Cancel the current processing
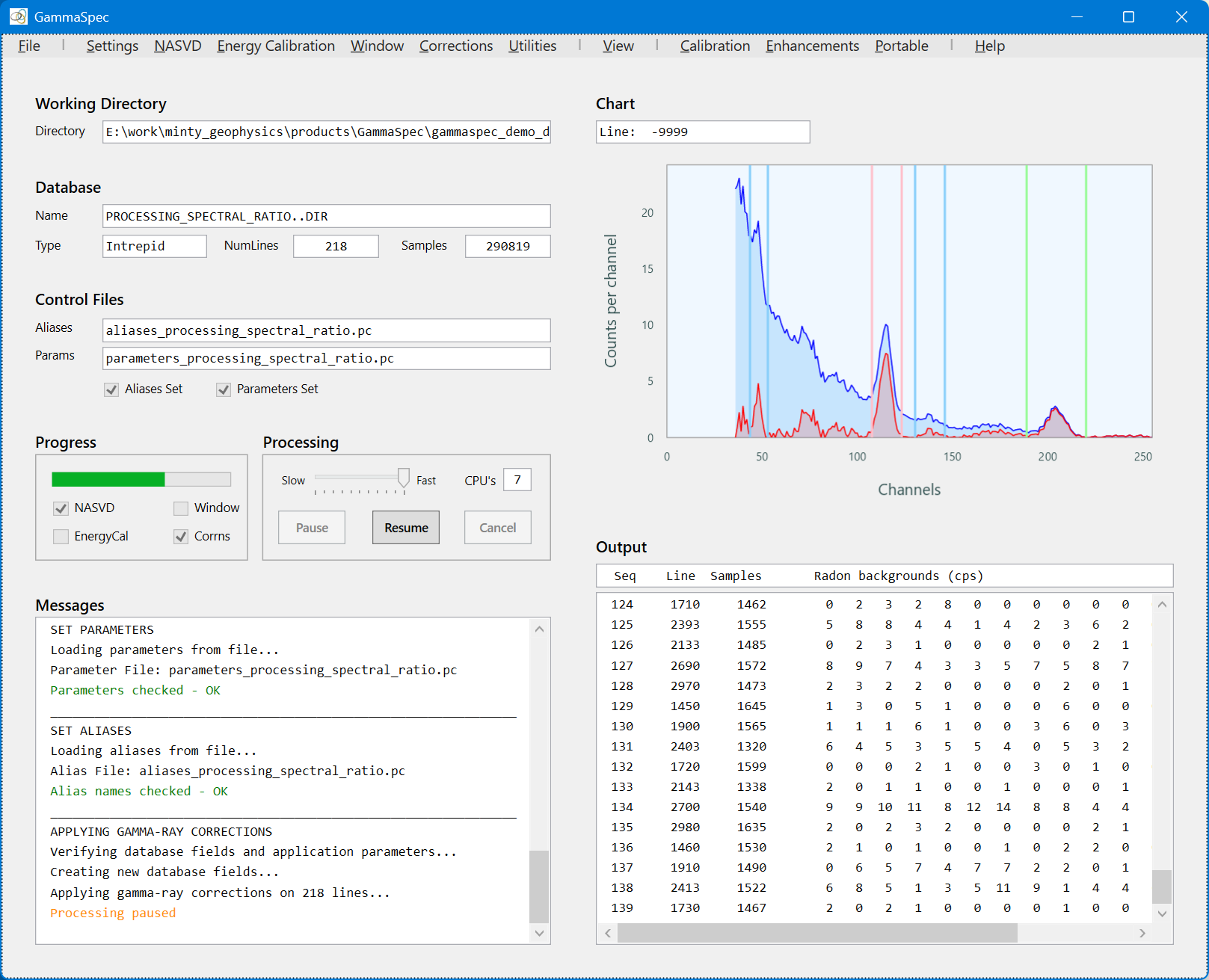The image size is (1209, 980). click(497, 528)
